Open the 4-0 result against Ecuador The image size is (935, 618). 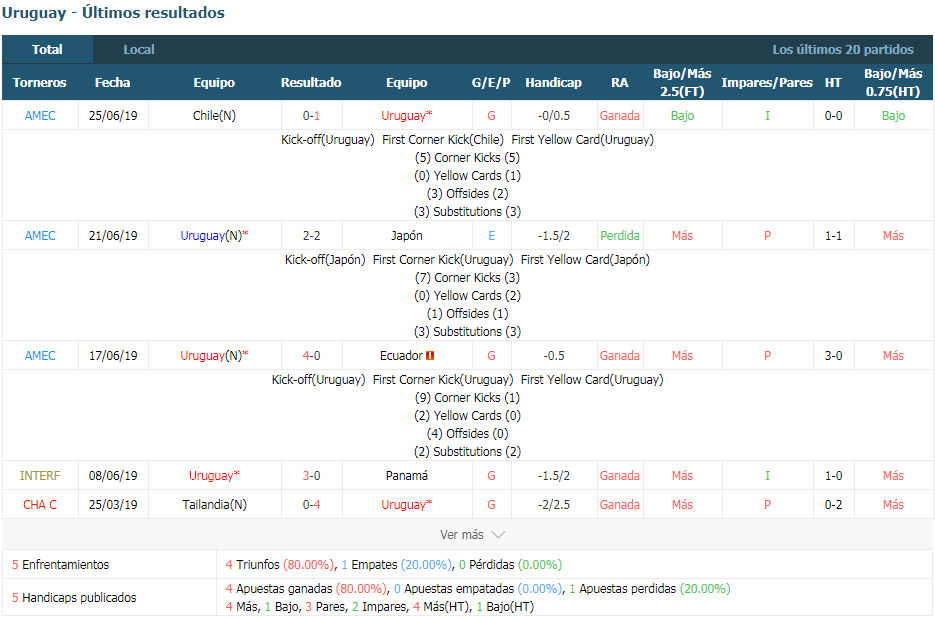pos(311,356)
